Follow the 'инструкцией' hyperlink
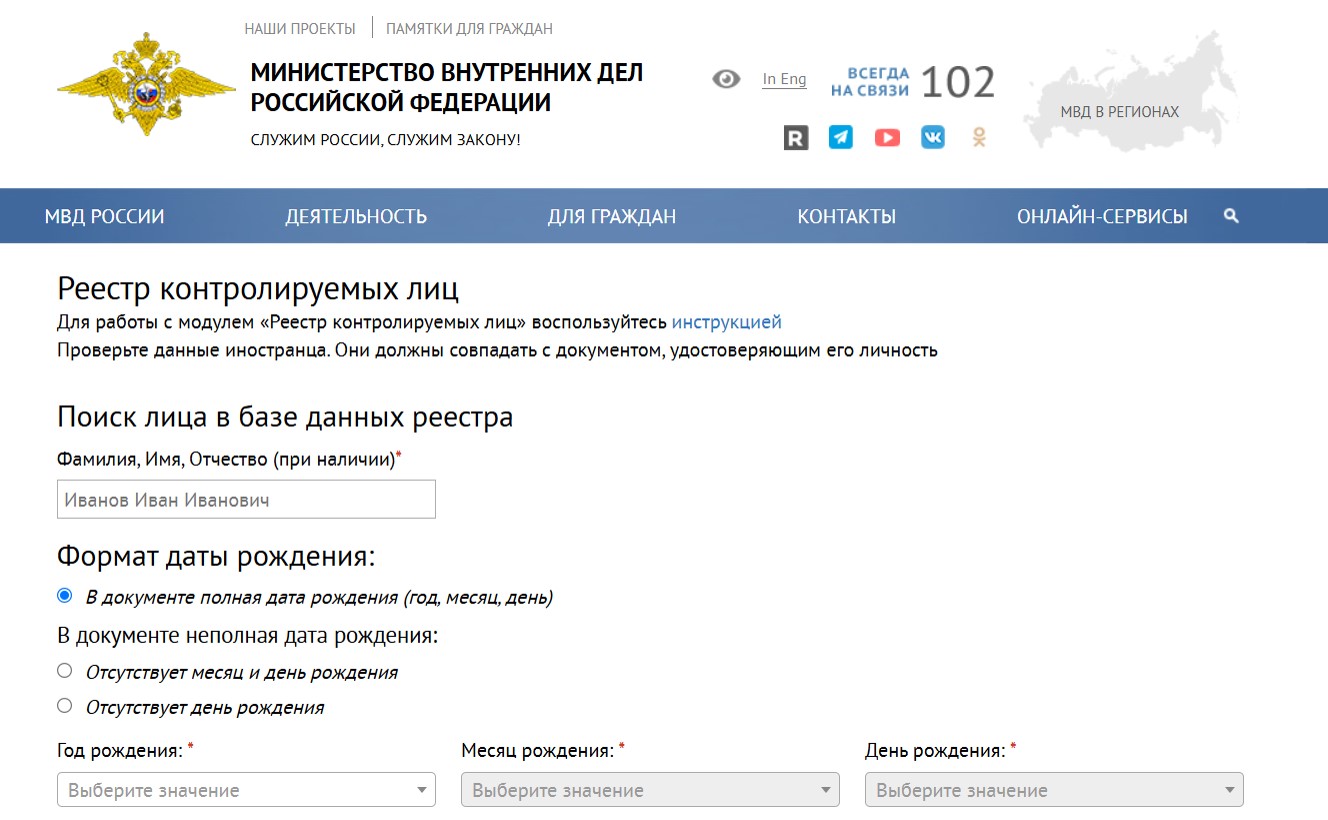 pos(726,322)
